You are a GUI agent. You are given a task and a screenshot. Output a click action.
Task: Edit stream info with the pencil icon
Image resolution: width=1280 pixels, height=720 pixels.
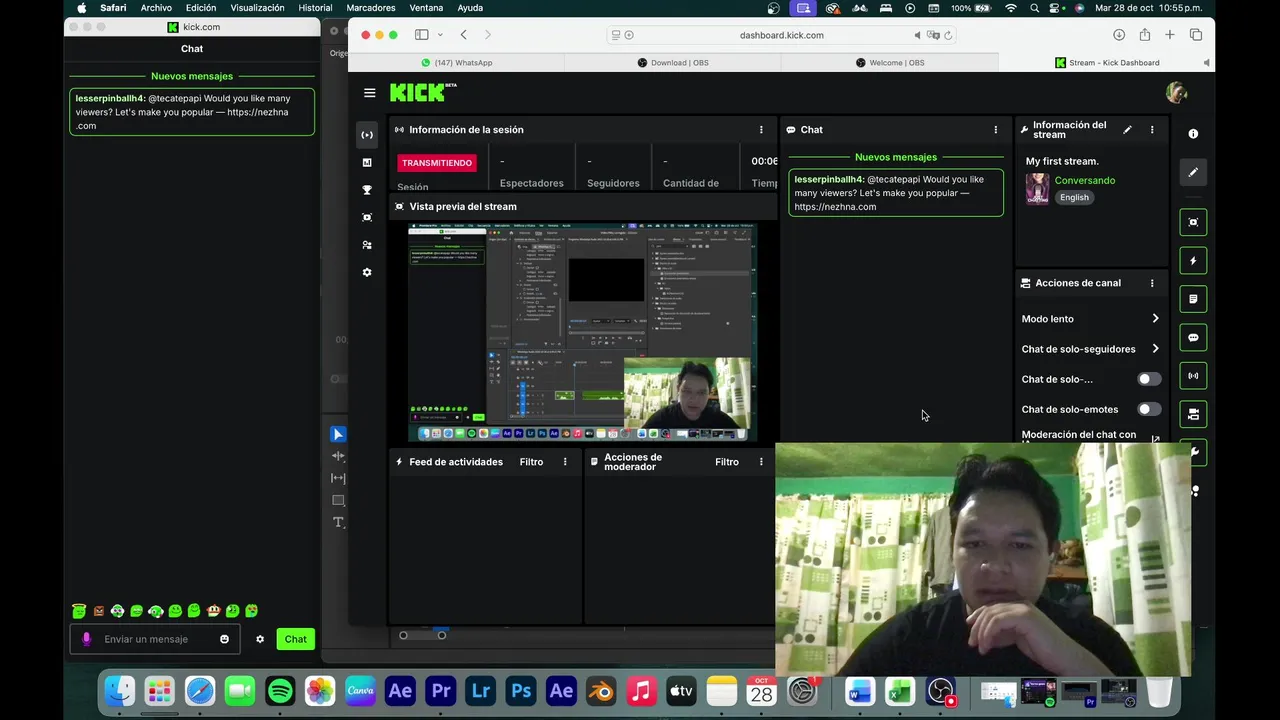pyautogui.click(x=1127, y=130)
